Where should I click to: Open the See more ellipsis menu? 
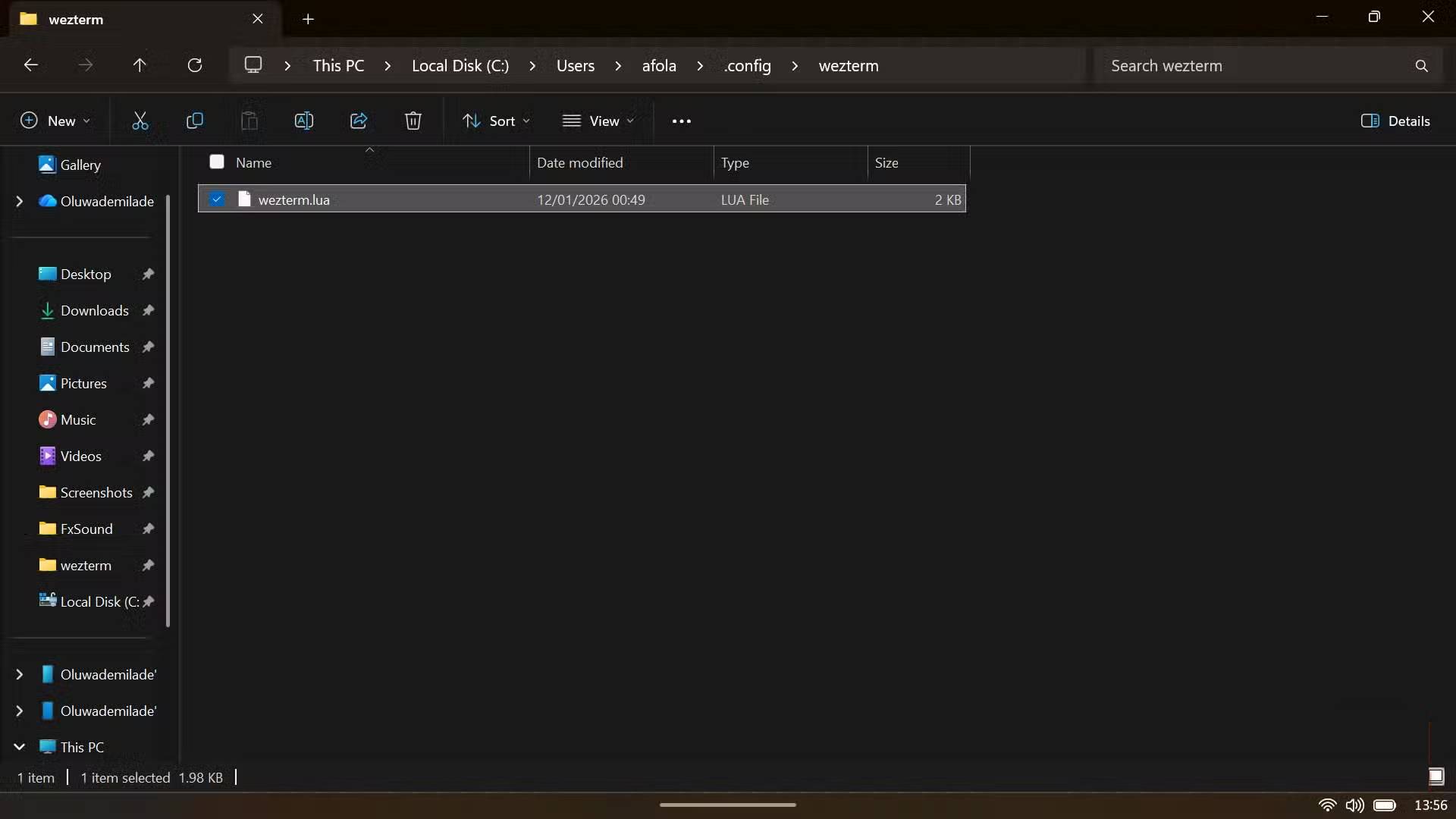(x=681, y=121)
